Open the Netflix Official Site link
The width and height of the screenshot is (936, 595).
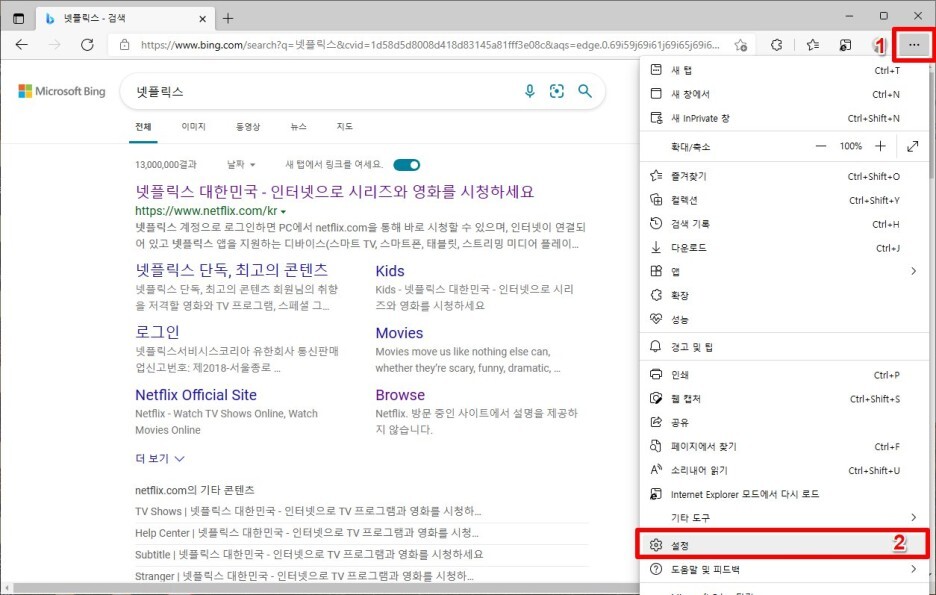click(x=196, y=395)
